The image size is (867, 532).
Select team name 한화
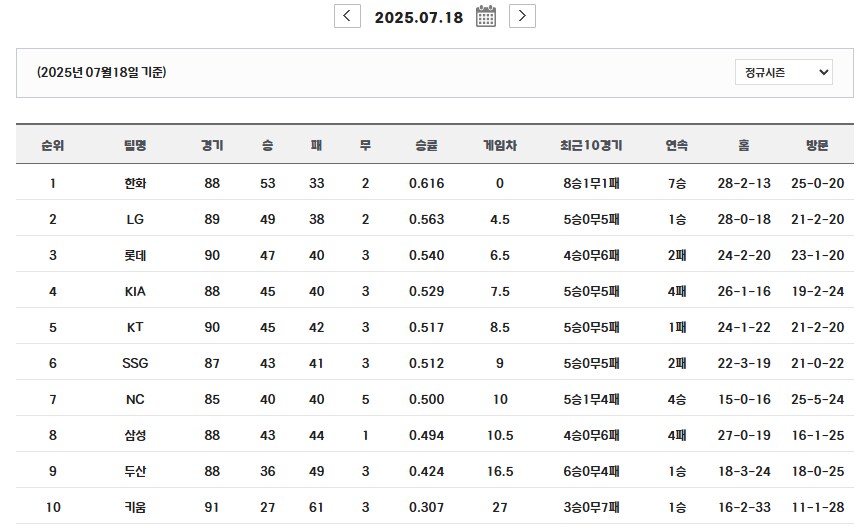tap(135, 183)
